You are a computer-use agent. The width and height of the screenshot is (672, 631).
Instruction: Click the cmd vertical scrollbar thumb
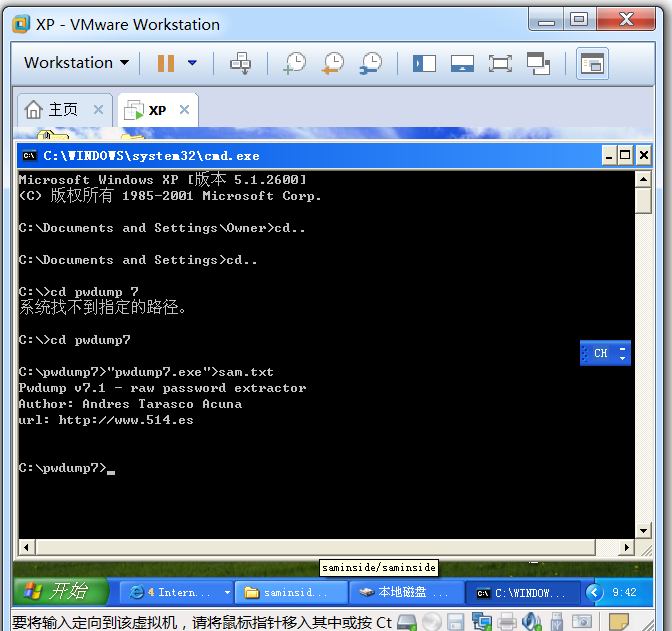(643, 200)
